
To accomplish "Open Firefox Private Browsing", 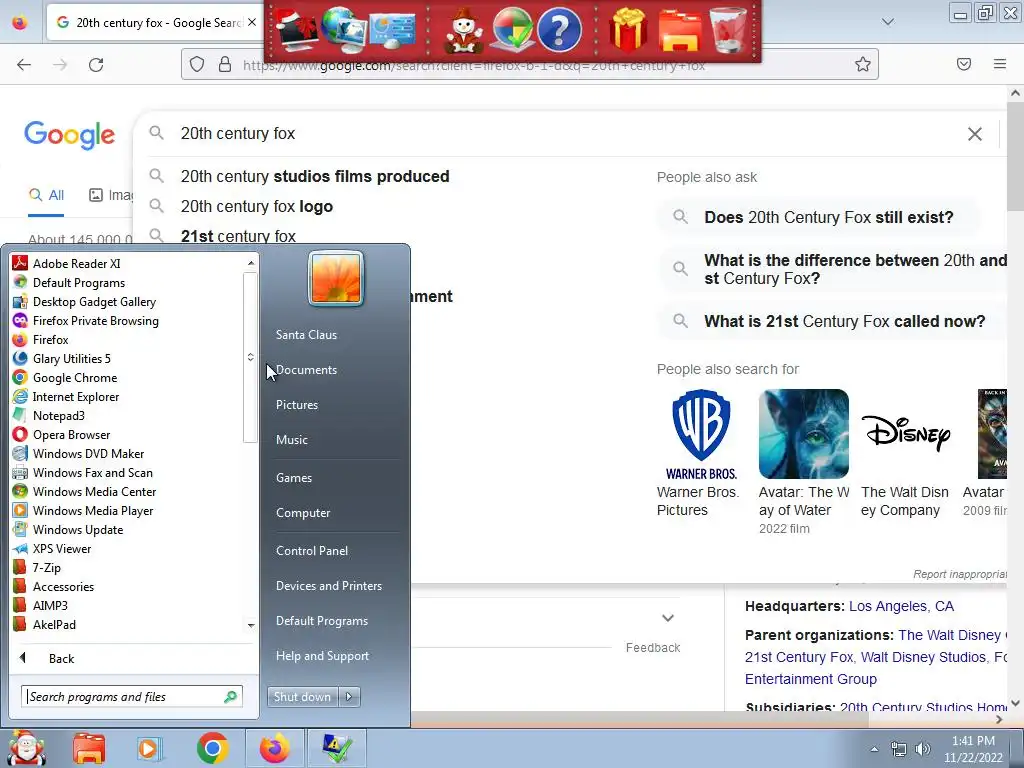I will 86,321.
